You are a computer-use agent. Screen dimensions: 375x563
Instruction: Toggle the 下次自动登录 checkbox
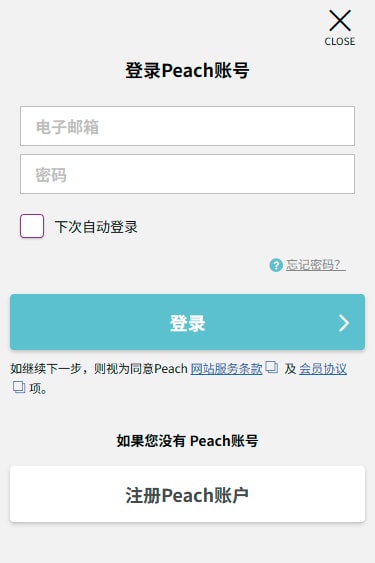click(x=32, y=226)
